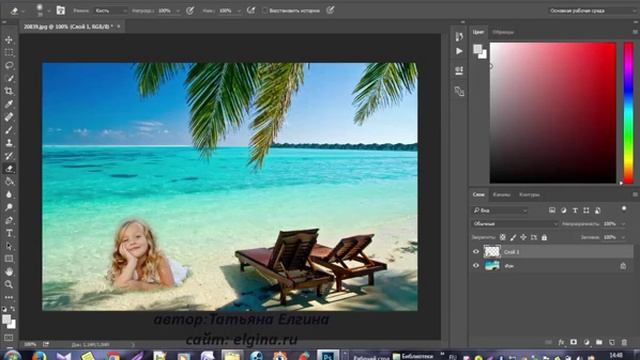
Task: Open Actions panel play icon
Action: pos(459,51)
